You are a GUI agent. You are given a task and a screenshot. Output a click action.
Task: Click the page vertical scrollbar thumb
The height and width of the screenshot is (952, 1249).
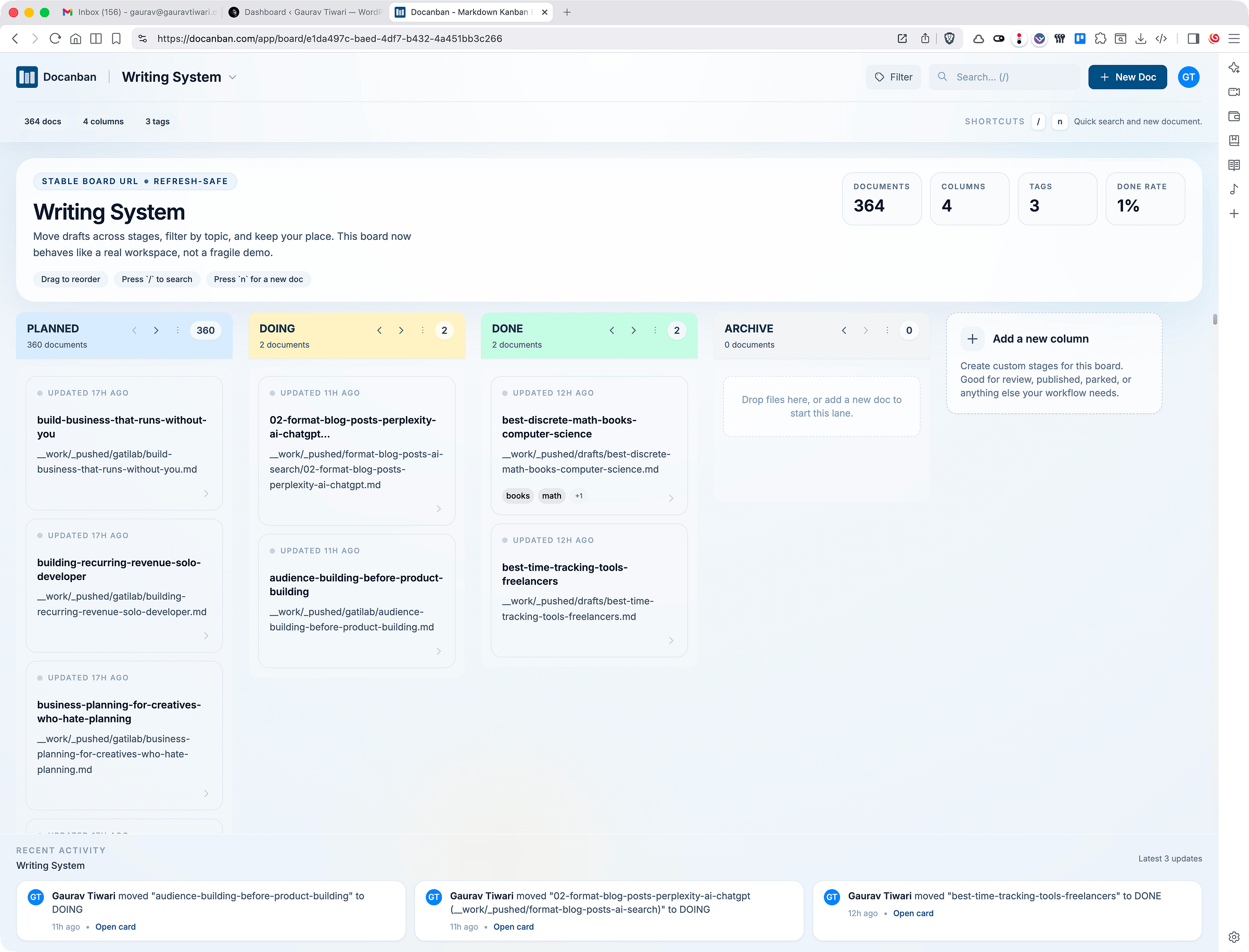(1215, 319)
